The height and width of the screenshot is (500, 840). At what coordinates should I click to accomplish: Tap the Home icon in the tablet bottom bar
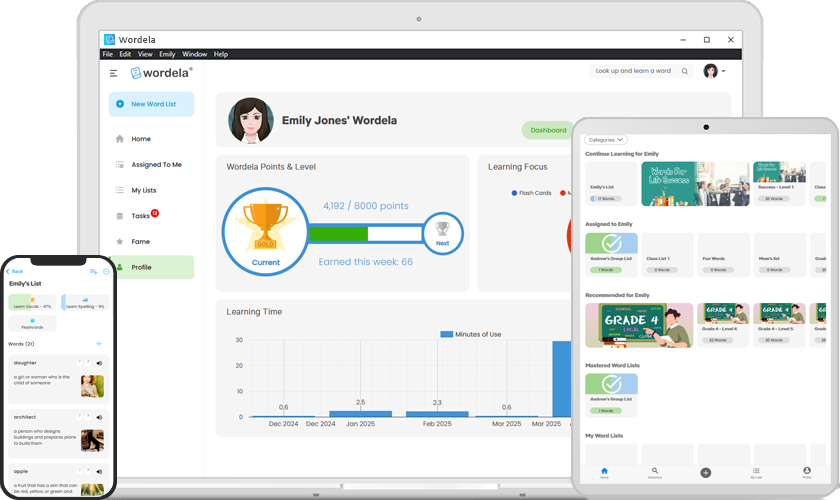(x=604, y=472)
